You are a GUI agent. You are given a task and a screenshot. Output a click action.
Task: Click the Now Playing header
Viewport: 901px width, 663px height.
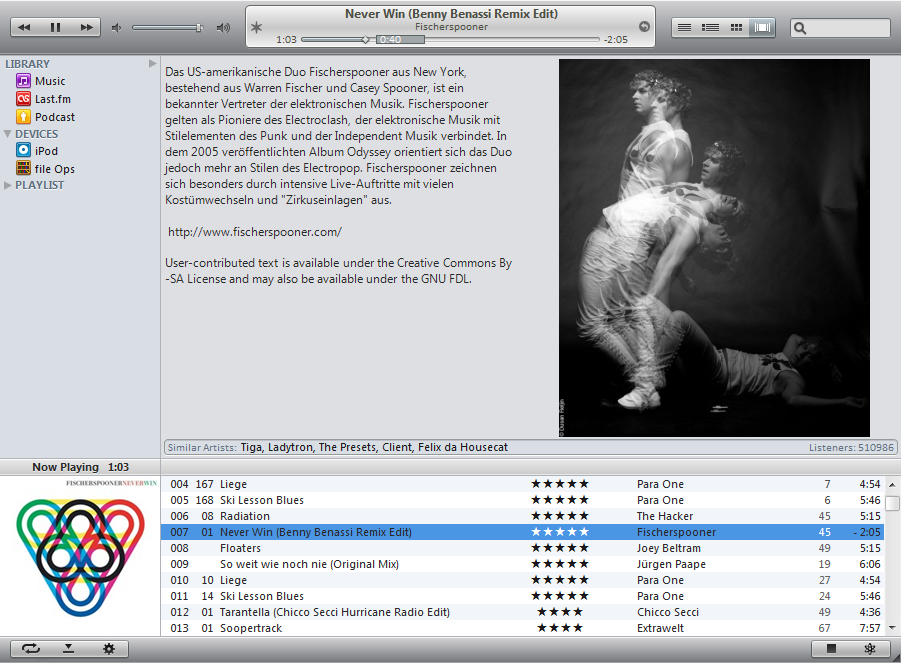pos(80,467)
